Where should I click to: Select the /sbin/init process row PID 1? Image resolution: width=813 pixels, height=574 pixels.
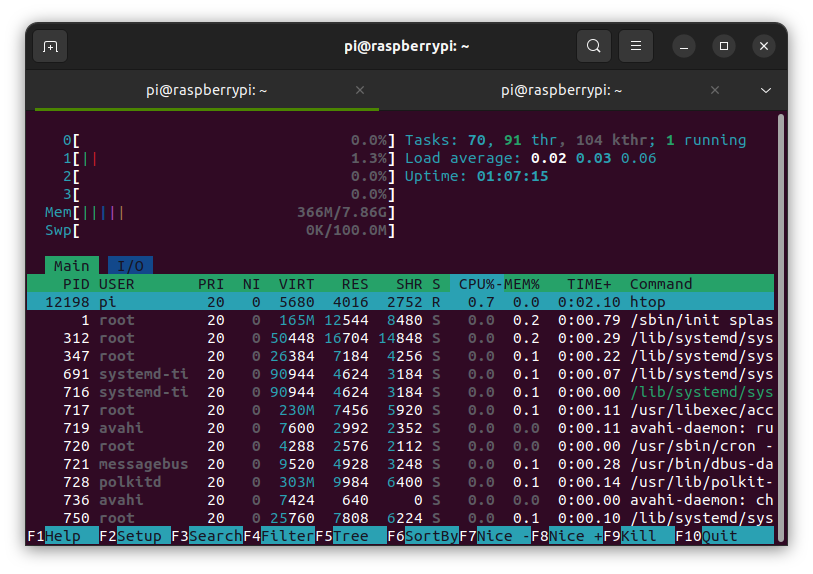pyautogui.click(x=400, y=320)
